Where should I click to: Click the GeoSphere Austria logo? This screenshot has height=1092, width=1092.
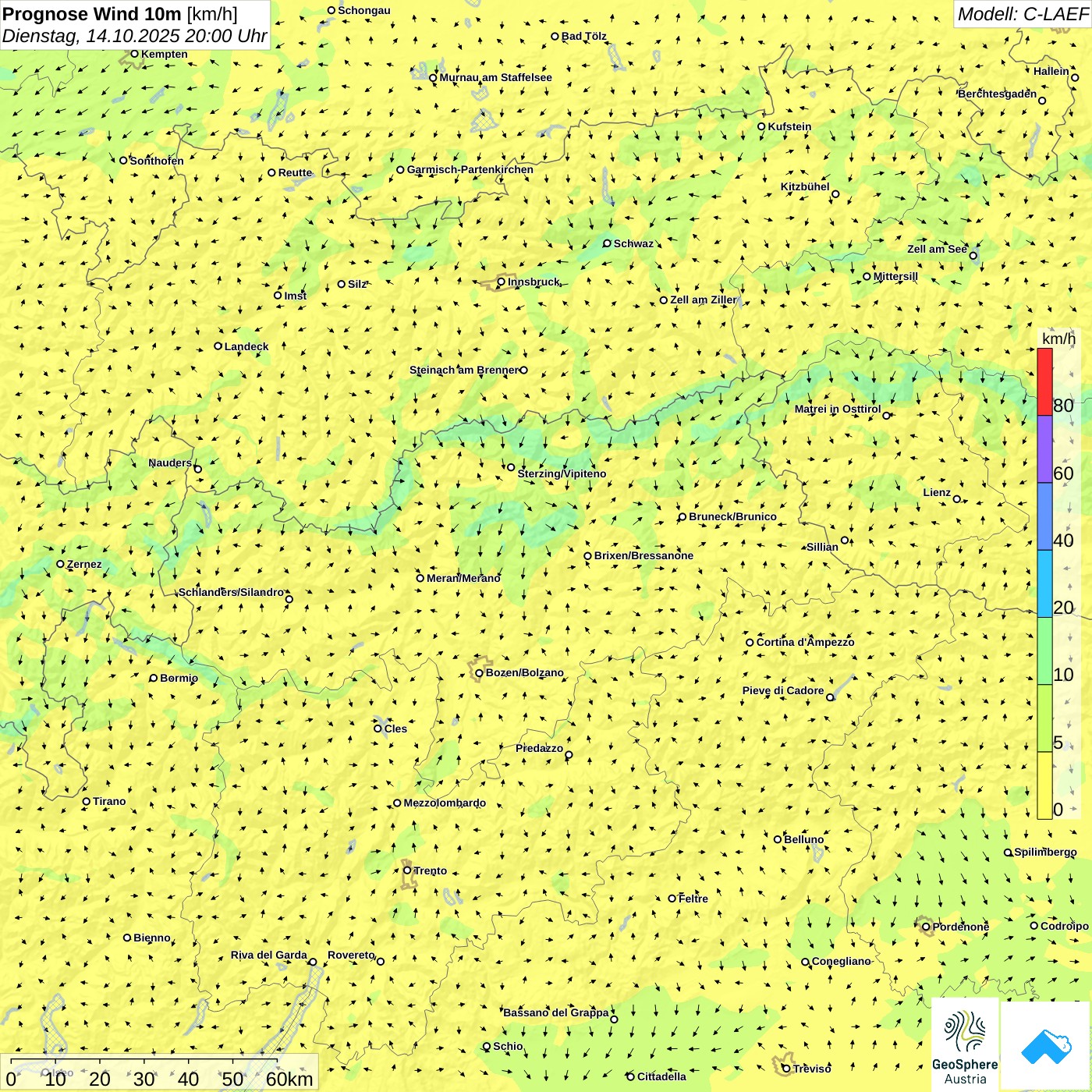[965, 1047]
